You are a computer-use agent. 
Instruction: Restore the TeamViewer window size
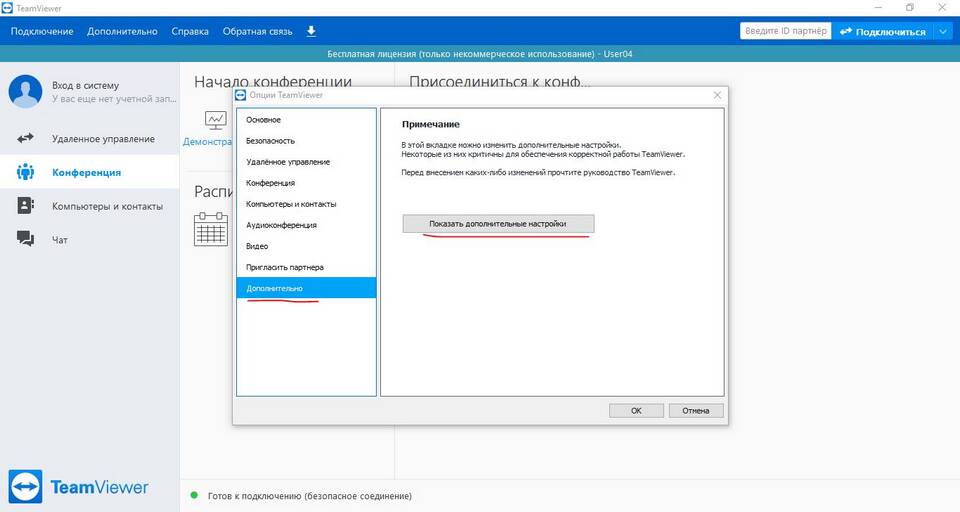910,7
